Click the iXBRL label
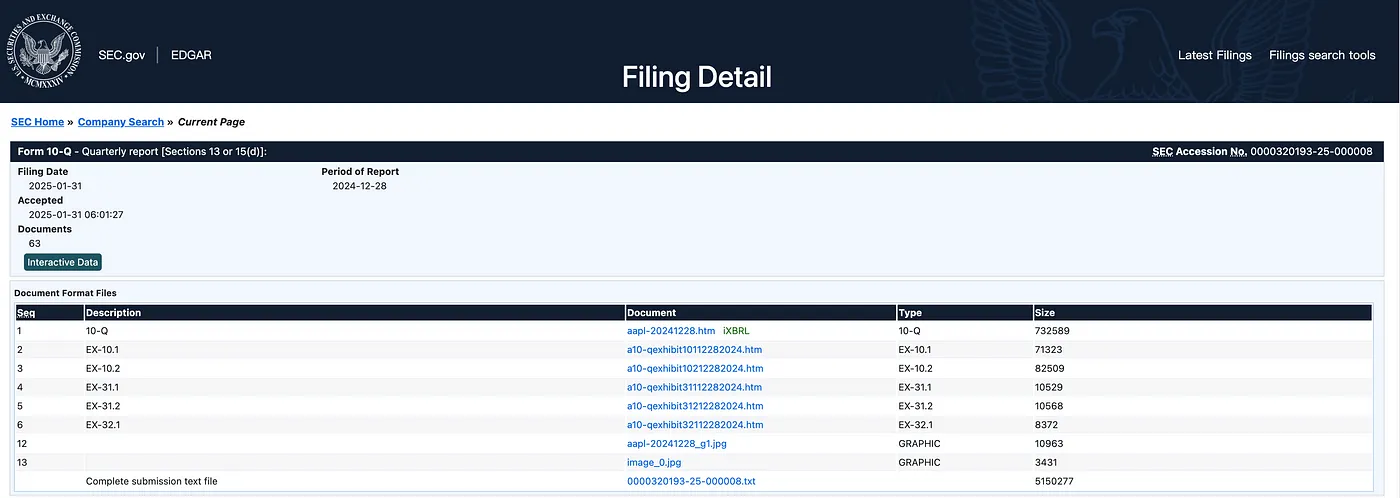1400x498 pixels. 735,331
